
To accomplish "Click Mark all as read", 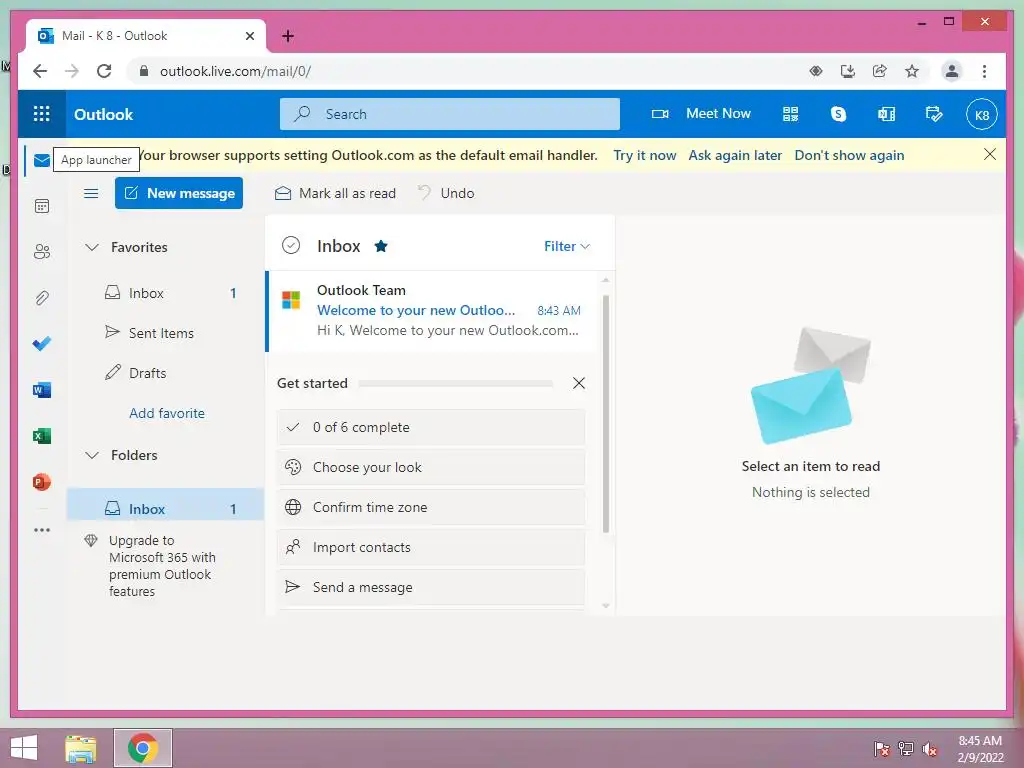I will [x=335, y=193].
